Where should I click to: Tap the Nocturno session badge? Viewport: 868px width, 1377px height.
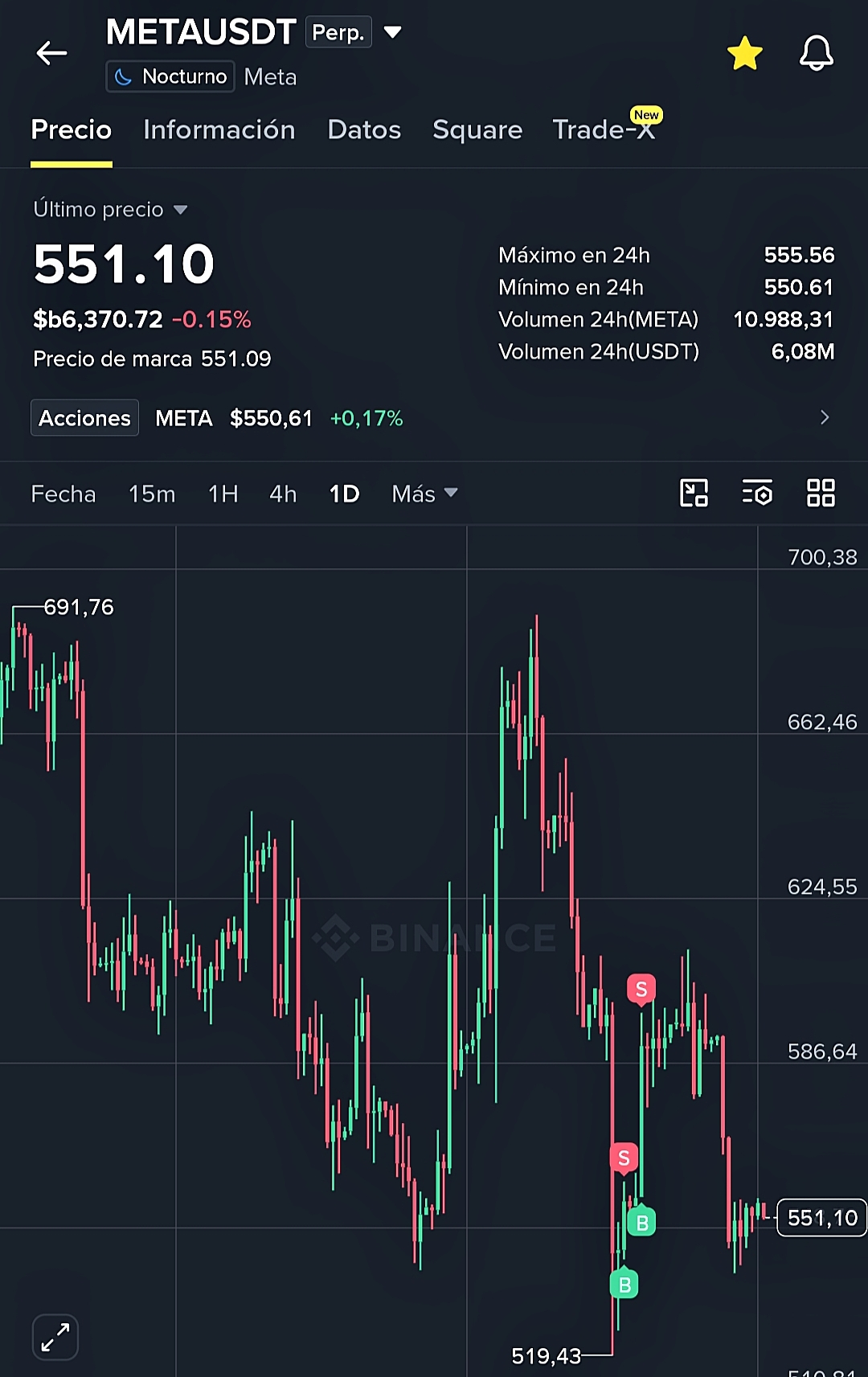tap(170, 76)
